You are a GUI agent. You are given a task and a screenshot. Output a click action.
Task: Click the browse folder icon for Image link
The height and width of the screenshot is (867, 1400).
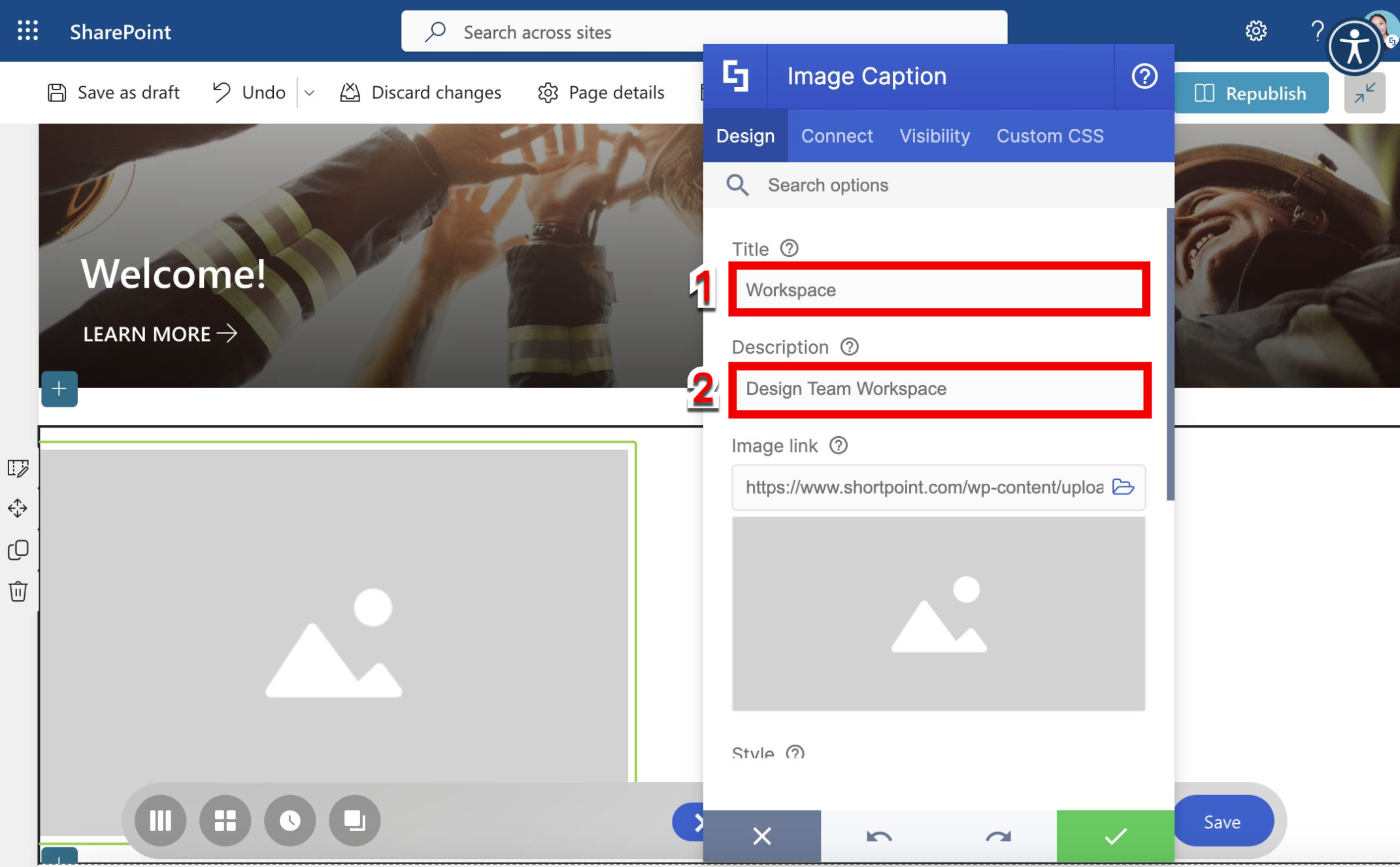(1123, 487)
